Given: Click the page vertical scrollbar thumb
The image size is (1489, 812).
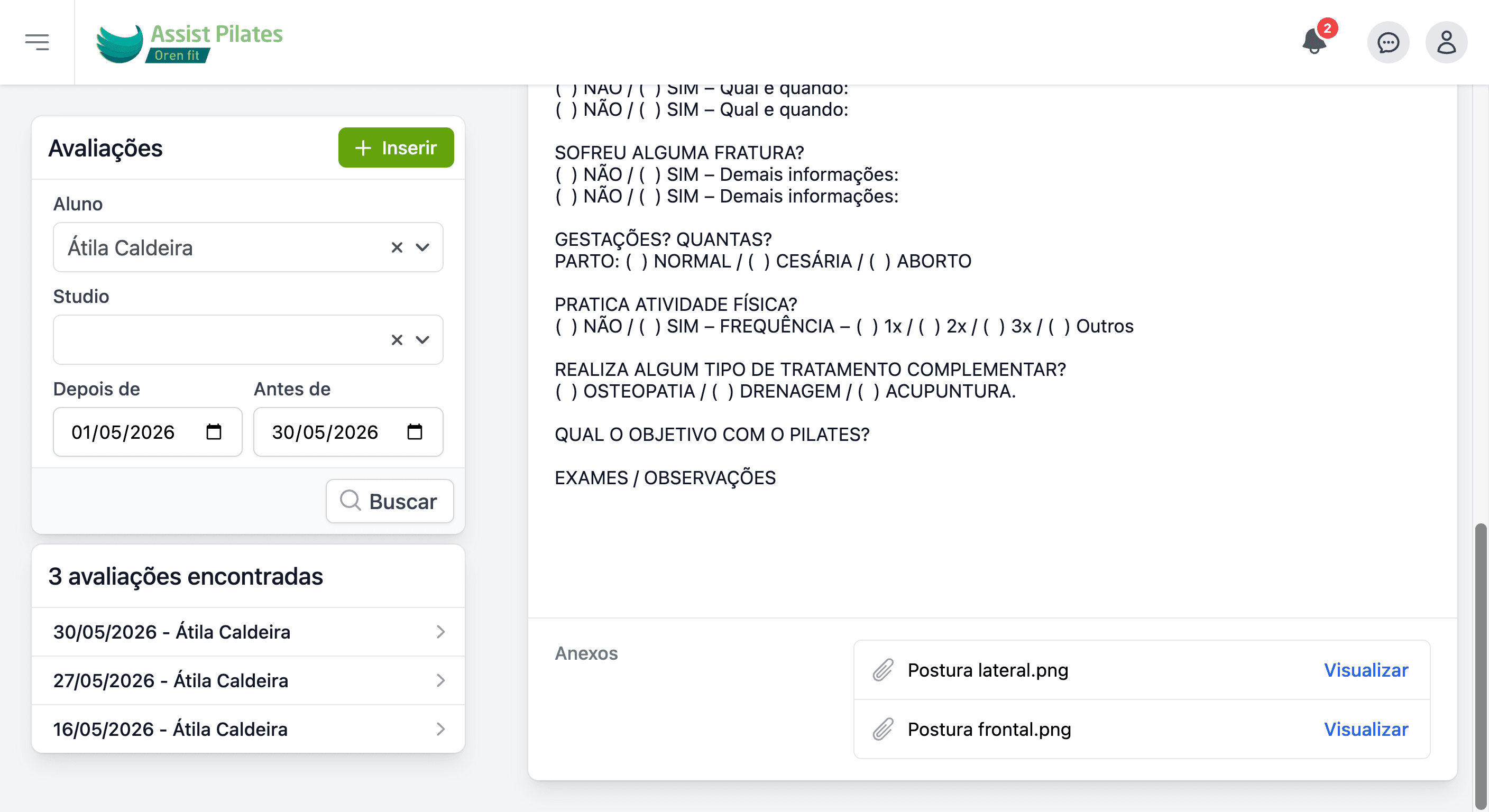Looking at the screenshot, I should pyautogui.click(x=1482, y=666).
